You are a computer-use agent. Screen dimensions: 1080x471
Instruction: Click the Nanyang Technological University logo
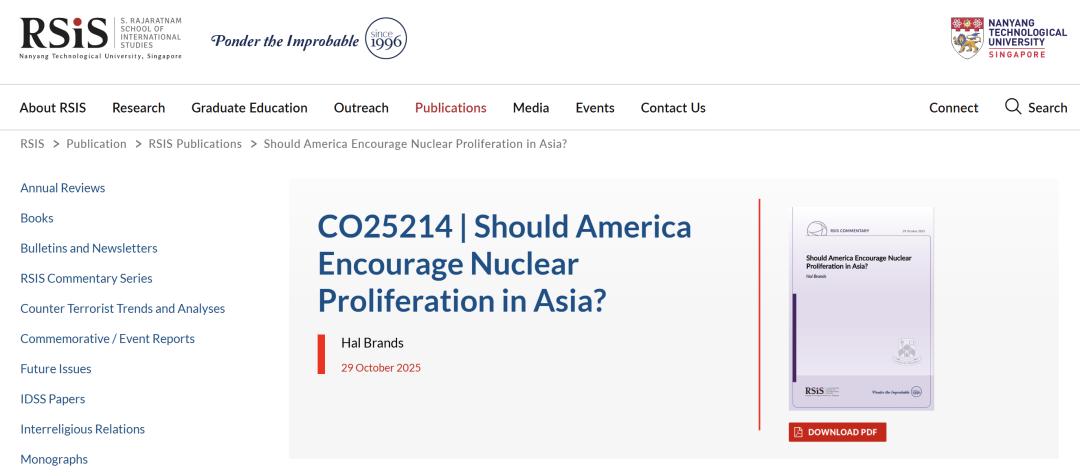[x=1008, y=38]
